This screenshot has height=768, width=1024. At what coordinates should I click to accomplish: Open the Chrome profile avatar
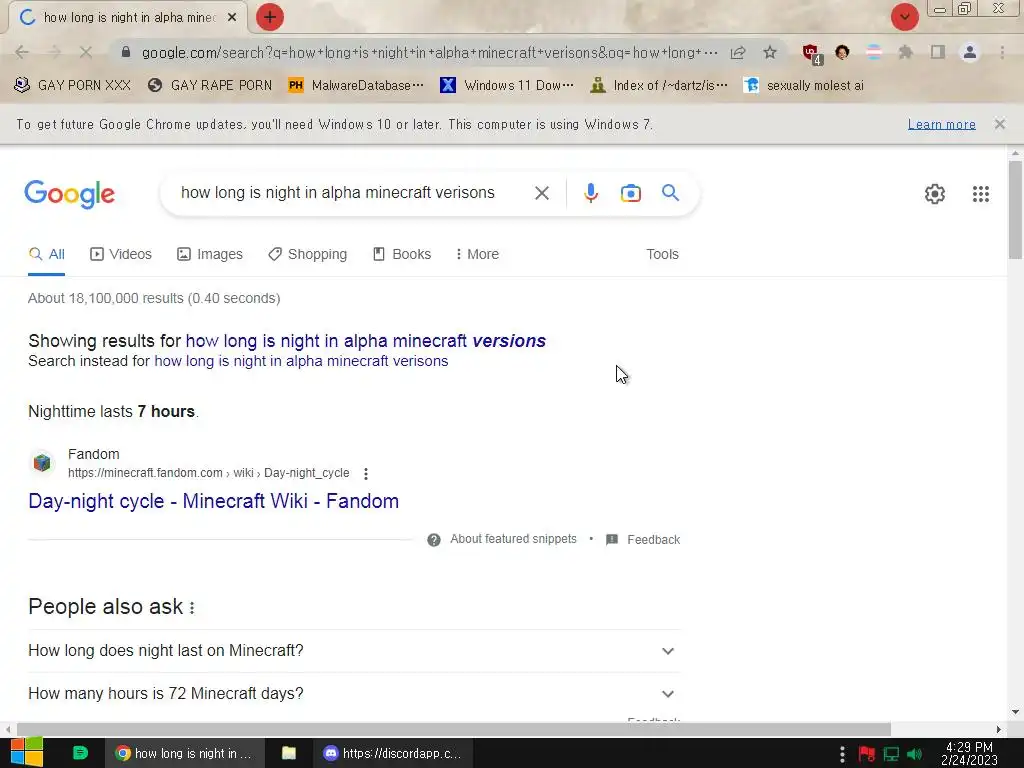(970, 52)
